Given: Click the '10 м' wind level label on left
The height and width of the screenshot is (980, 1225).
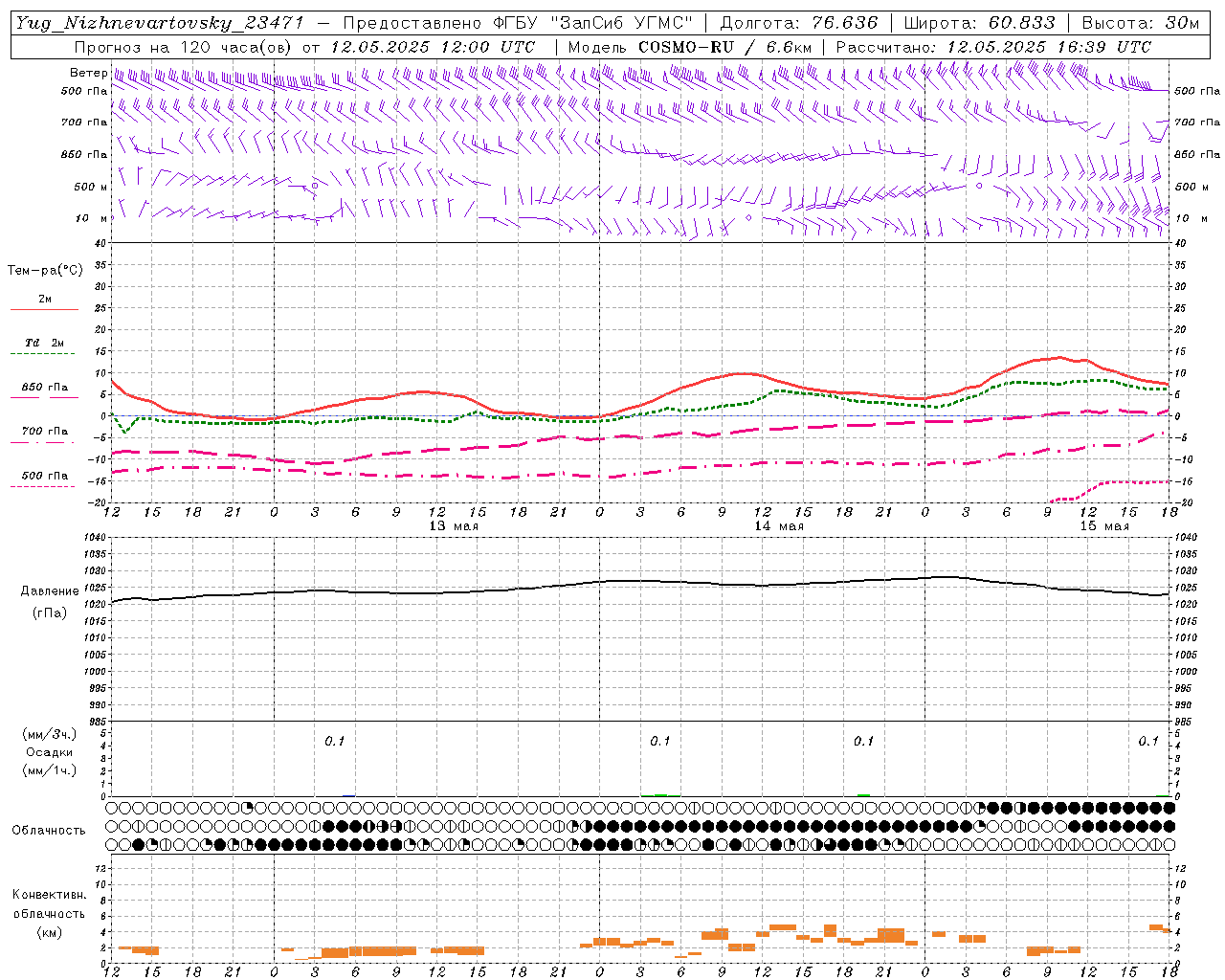Looking at the screenshot, I should click(x=91, y=218).
